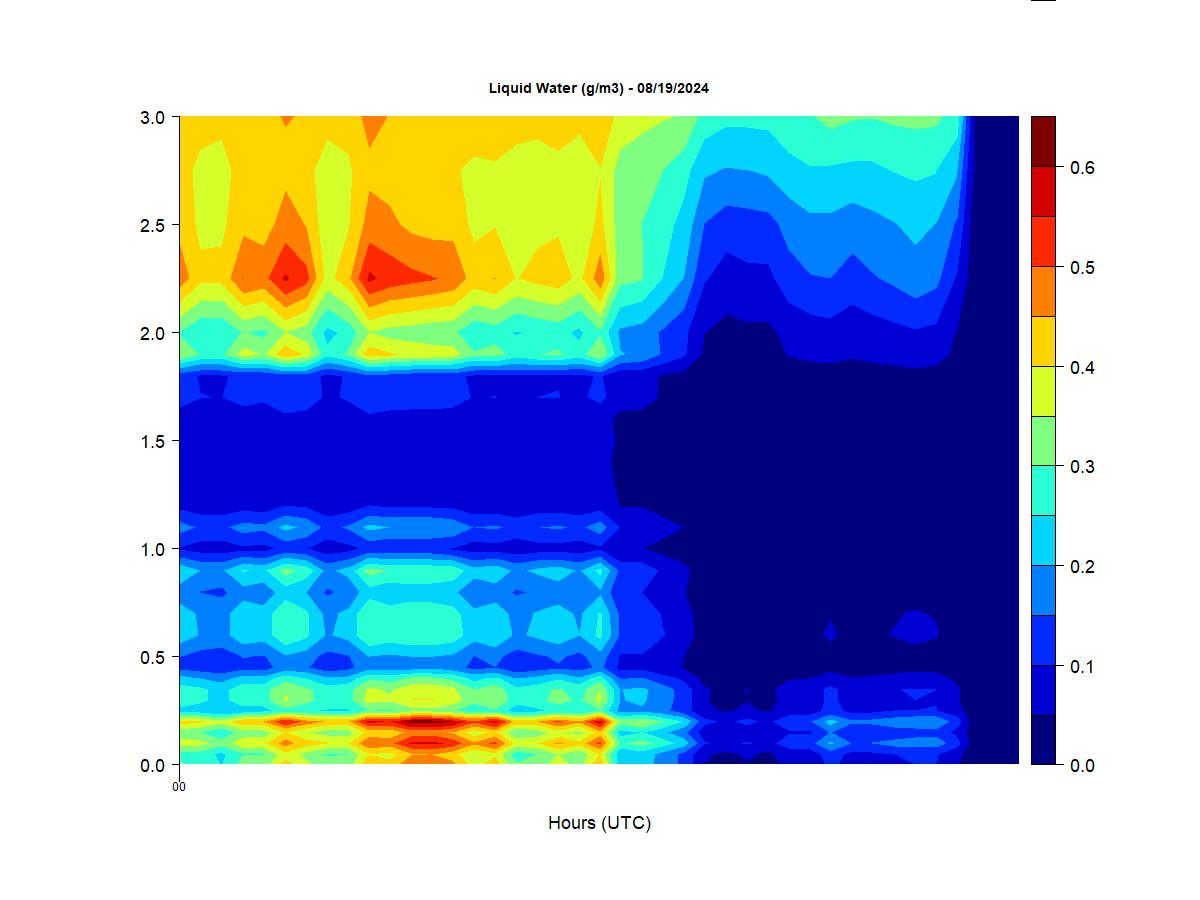The width and height of the screenshot is (1200, 900).
Task: Click the colorbar label 0.2
Action: coord(1082,566)
